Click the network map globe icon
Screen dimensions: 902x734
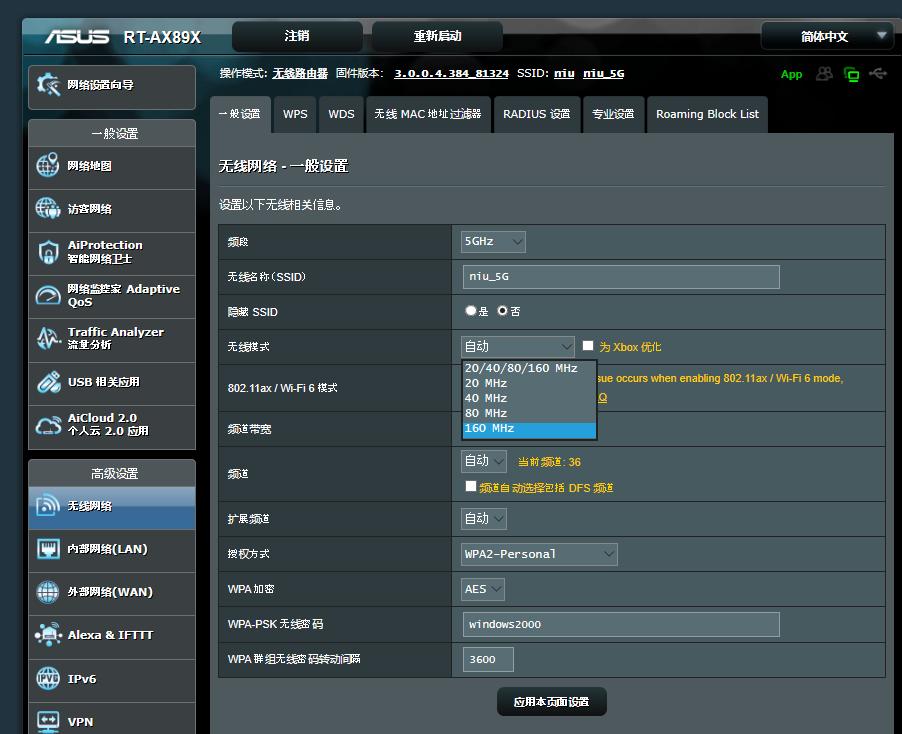pyautogui.click(x=48, y=166)
